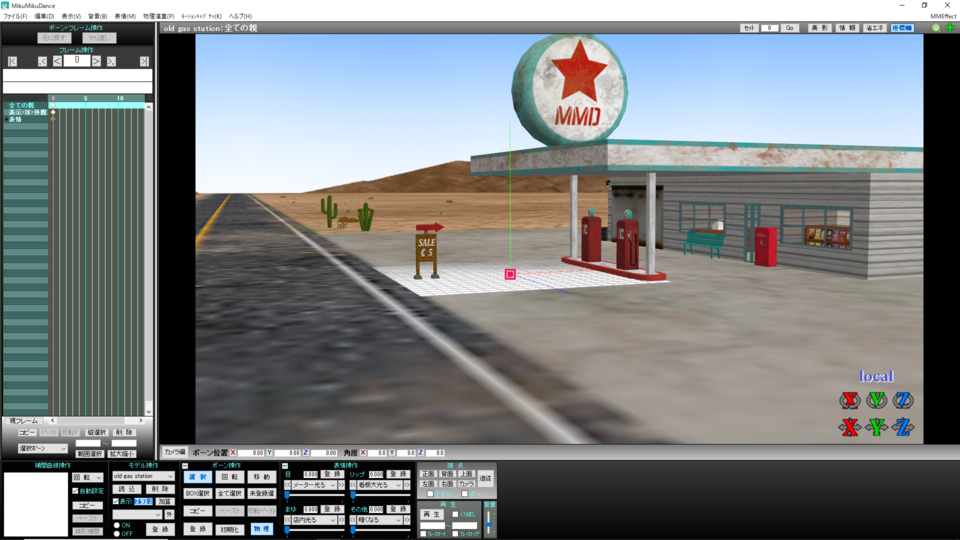Select the ON radio button

tap(116, 525)
